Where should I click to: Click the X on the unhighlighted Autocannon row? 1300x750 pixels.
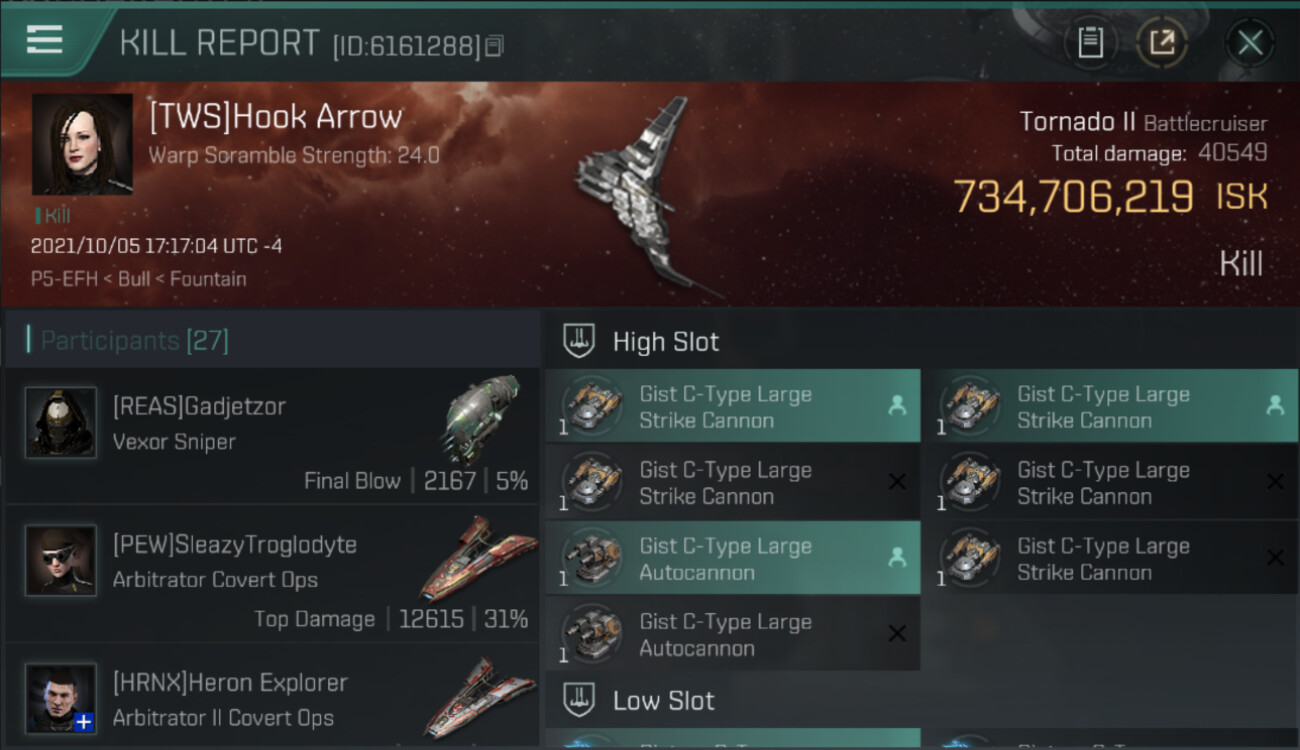tap(897, 634)
